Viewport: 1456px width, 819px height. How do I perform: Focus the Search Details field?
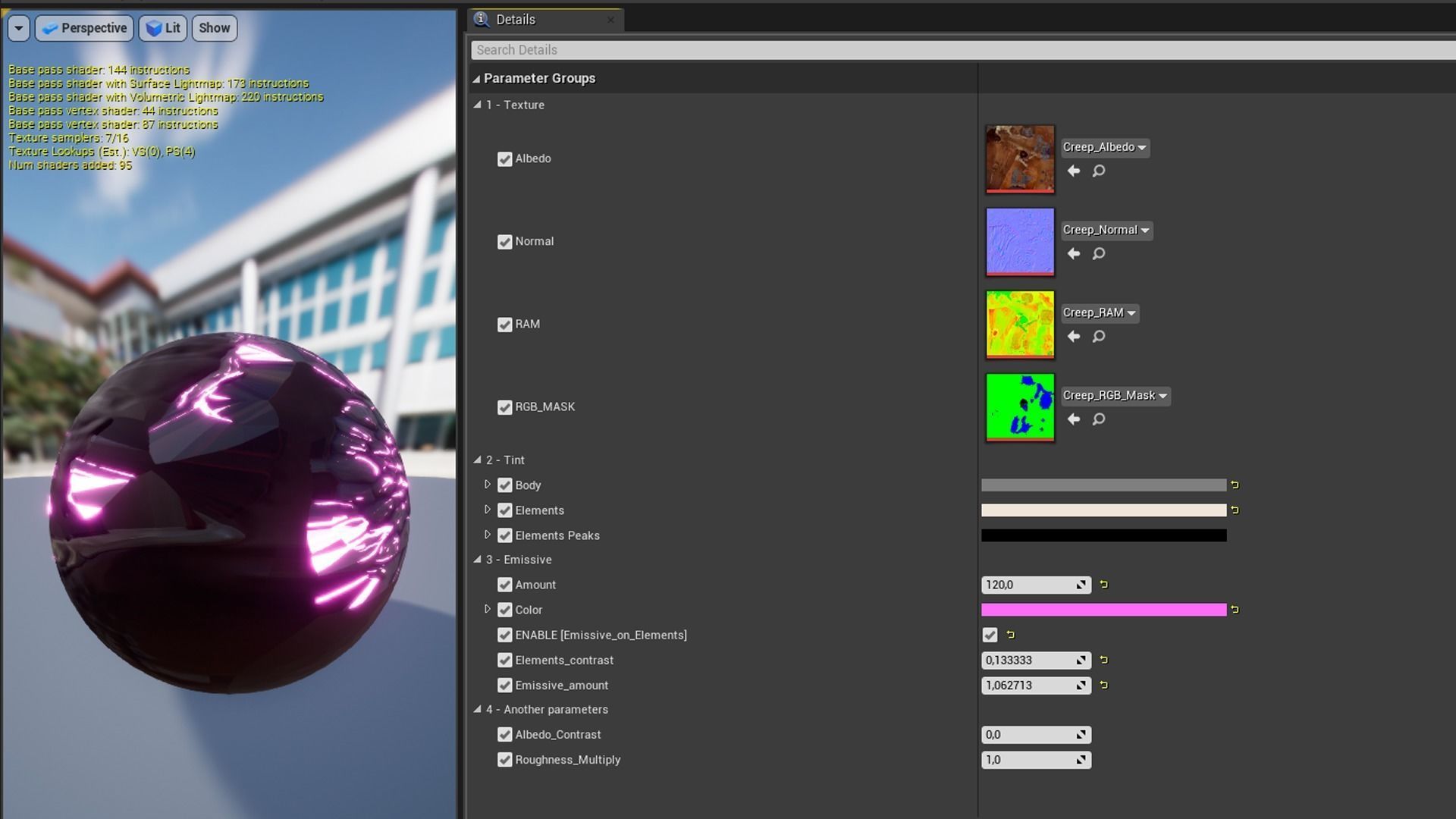coord(955,50)
